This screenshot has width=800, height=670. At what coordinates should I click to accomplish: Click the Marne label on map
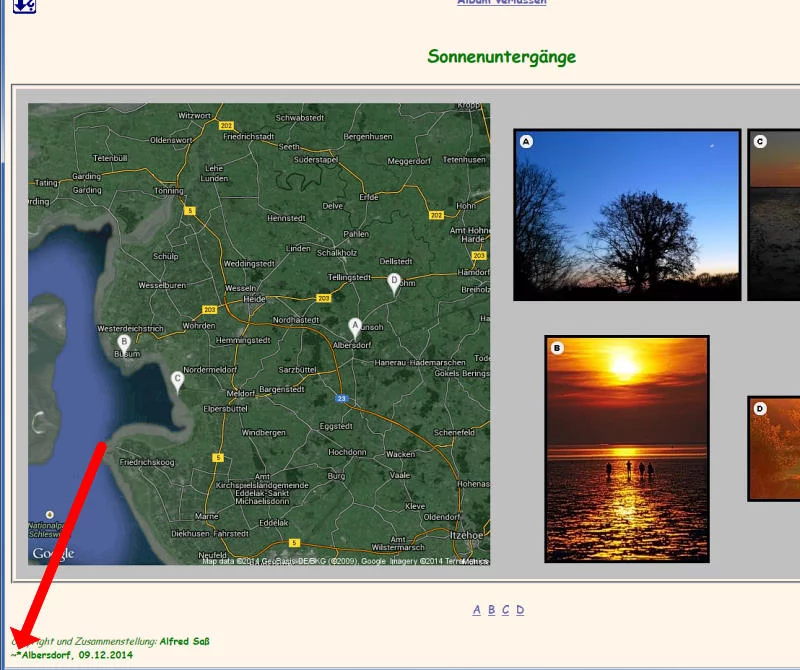(x=207, y=516)
